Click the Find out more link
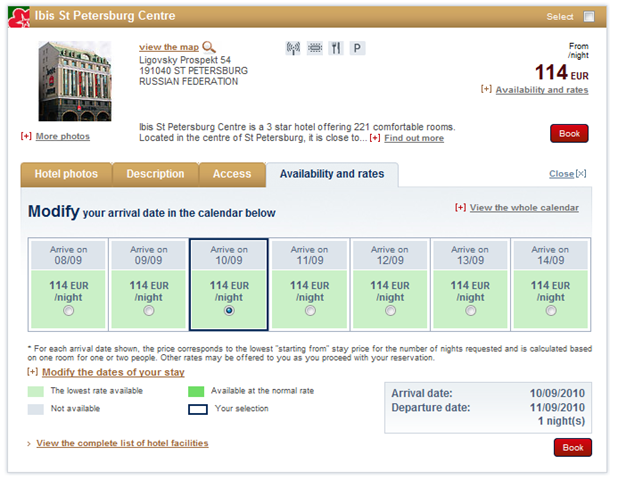618x480 pixels. coord(414,138)
